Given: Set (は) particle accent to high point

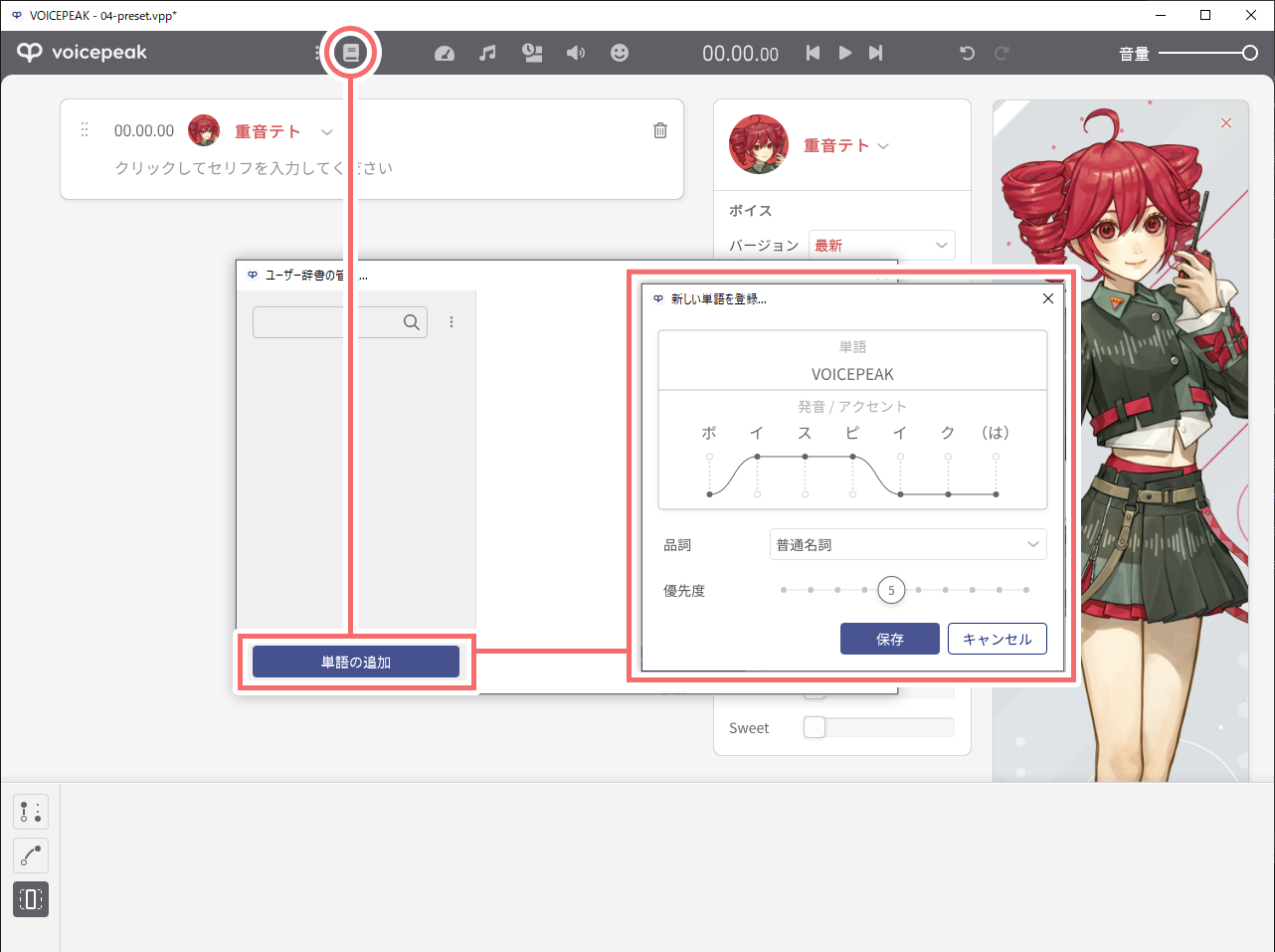Looking at the screenshot, I should [x=996, y=457].
